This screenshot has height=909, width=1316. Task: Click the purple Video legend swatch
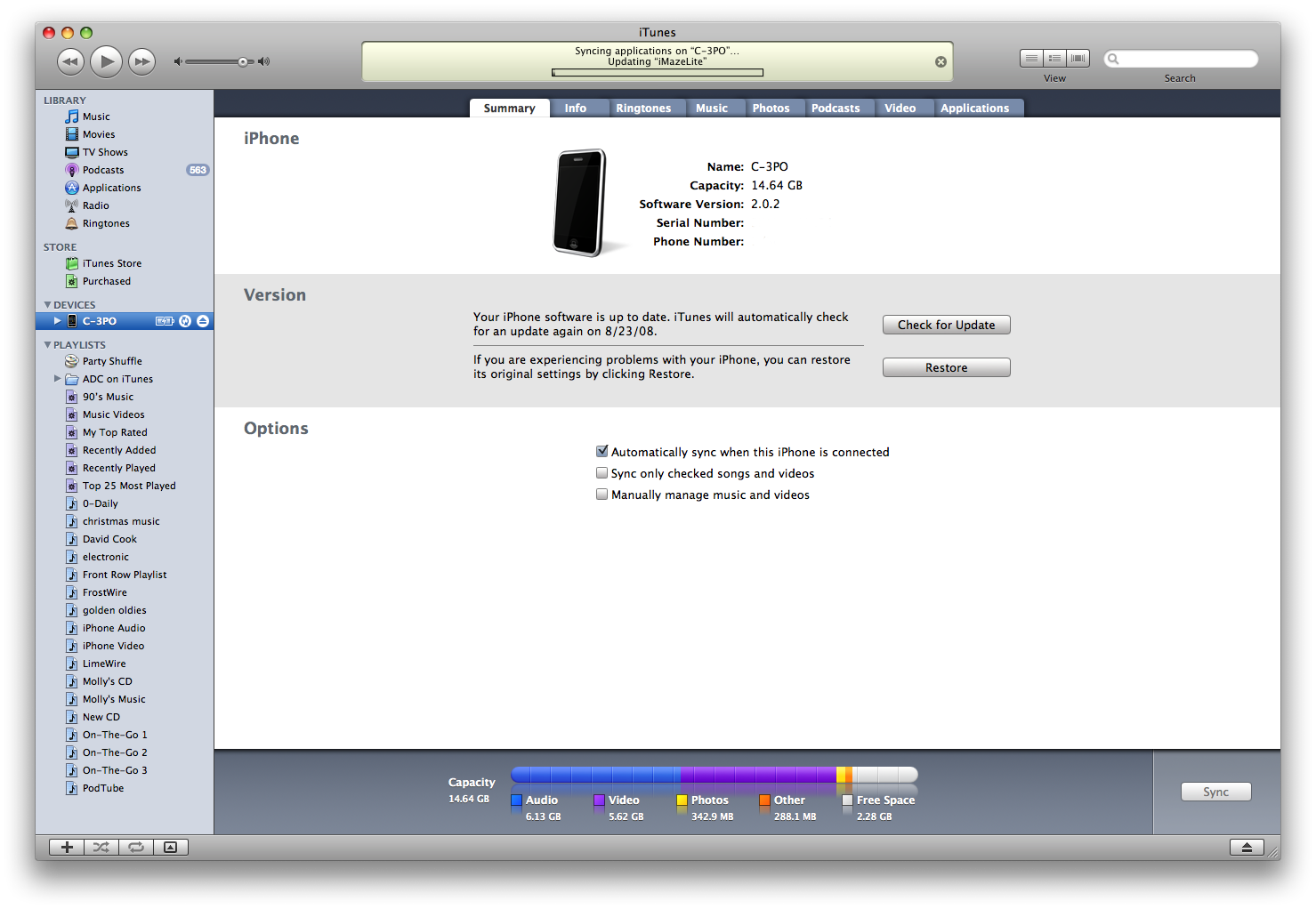599,800
